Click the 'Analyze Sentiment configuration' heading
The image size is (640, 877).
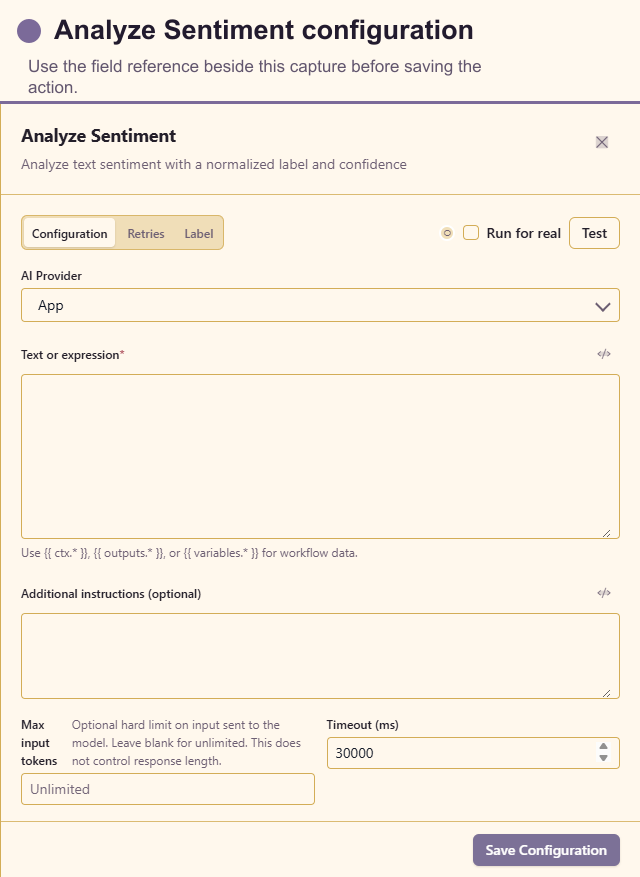tap(263, 30)
